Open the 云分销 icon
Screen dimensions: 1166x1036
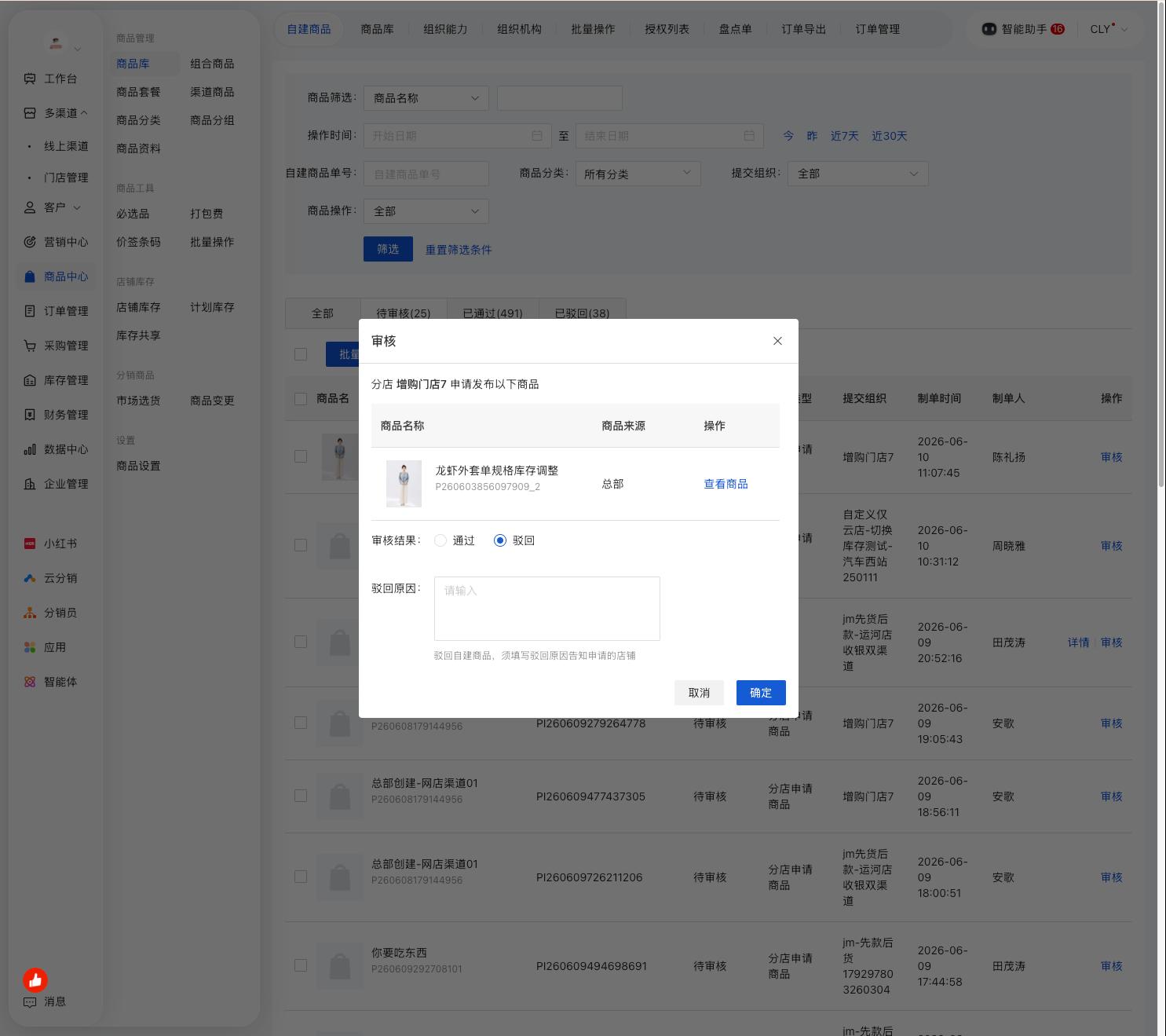30,578
